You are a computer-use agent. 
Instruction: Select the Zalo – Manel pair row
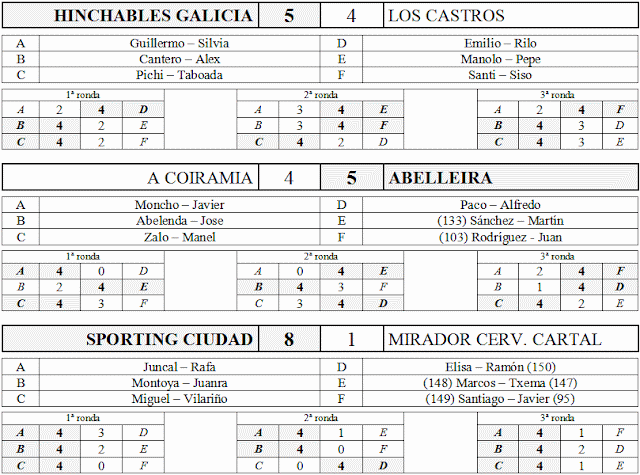point(179,237)
